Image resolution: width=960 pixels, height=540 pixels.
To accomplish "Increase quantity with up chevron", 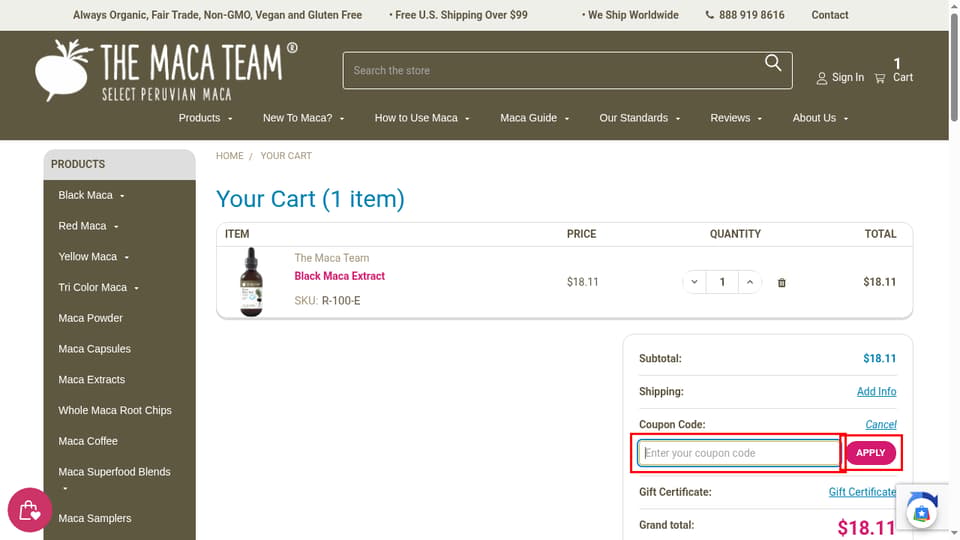I will point(749,282).
